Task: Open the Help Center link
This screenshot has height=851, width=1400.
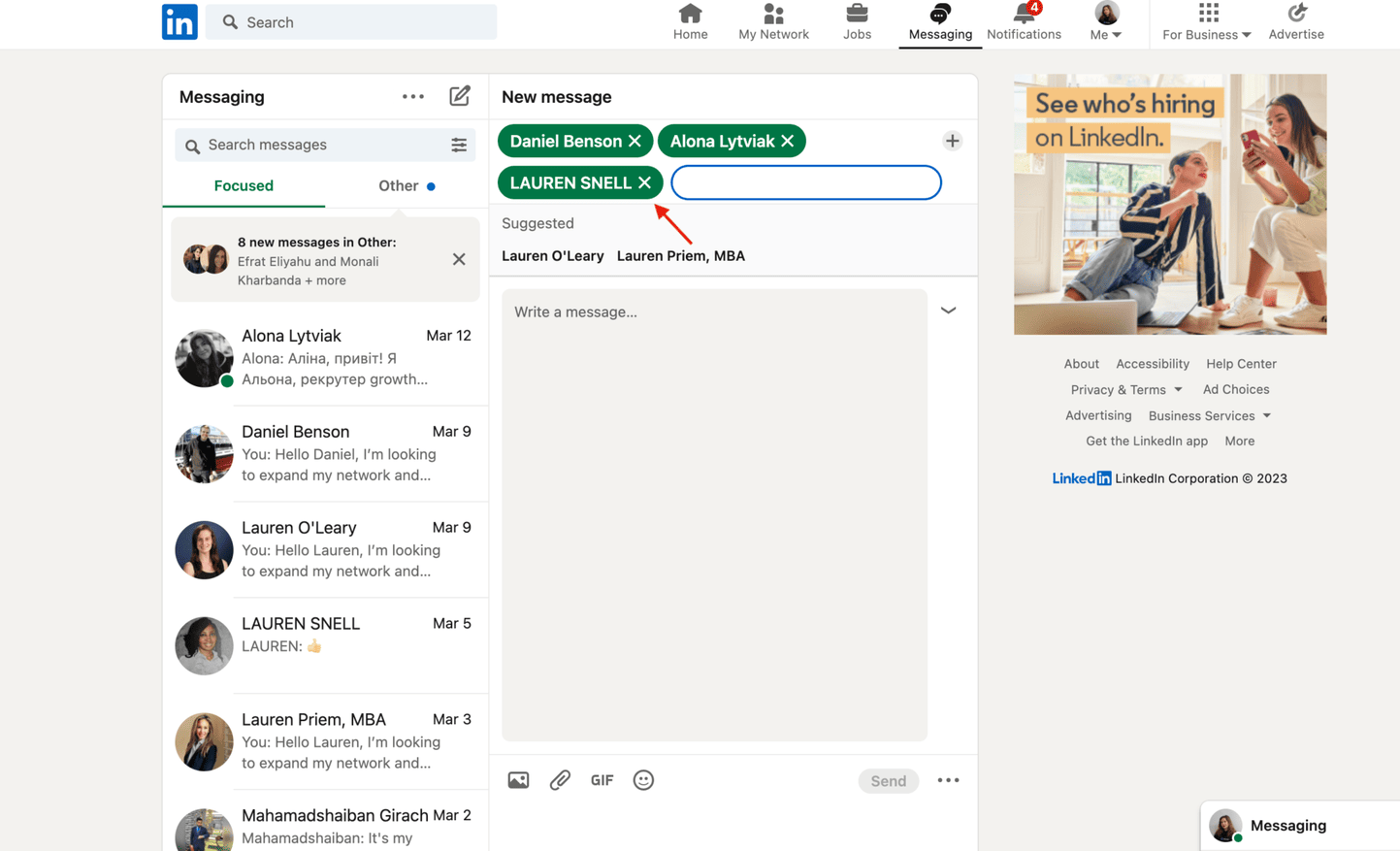Action: click(1241, 364)
